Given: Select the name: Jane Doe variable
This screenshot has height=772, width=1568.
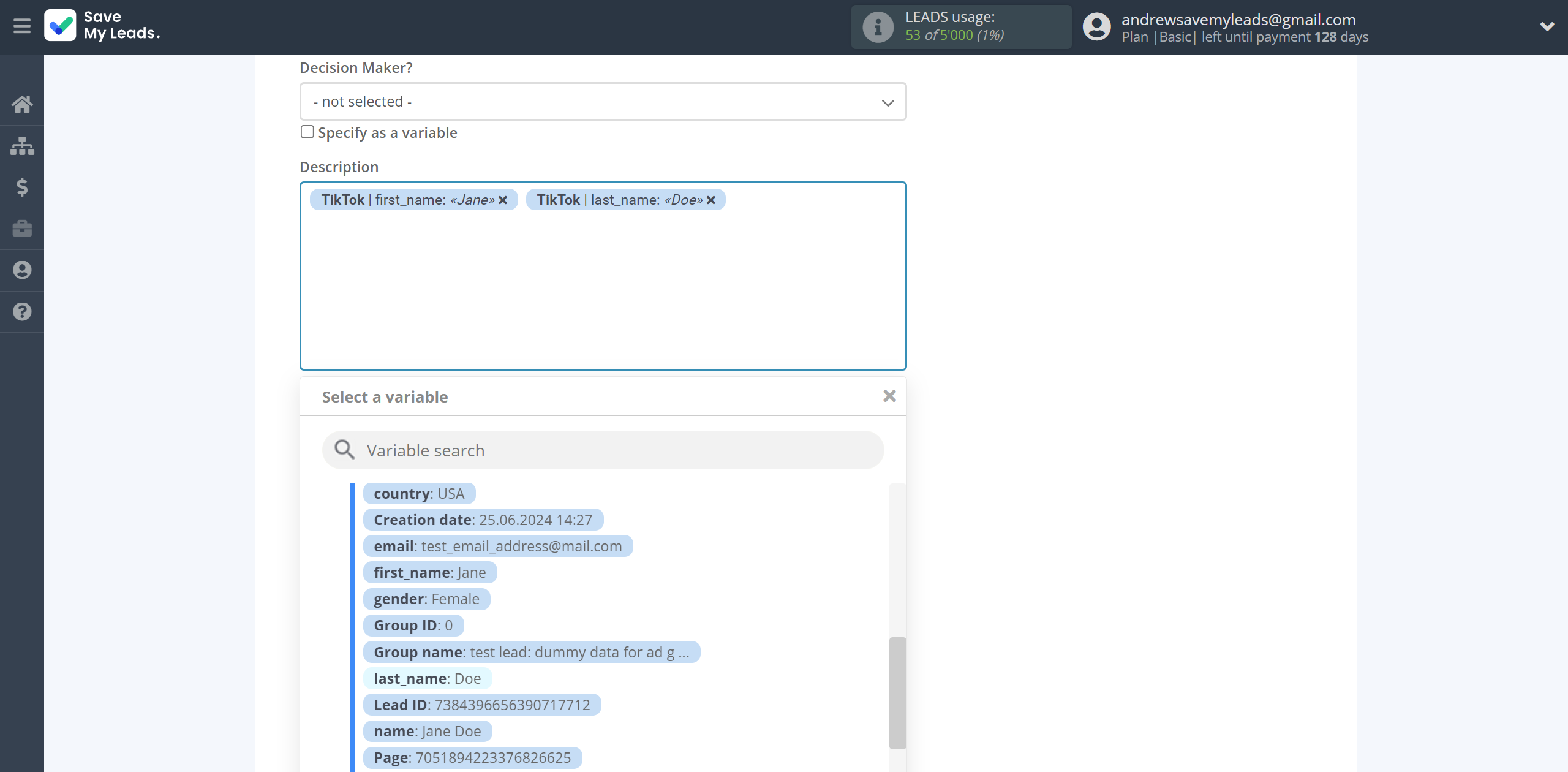Looking at the screenshot, I should tap(428, 732).
